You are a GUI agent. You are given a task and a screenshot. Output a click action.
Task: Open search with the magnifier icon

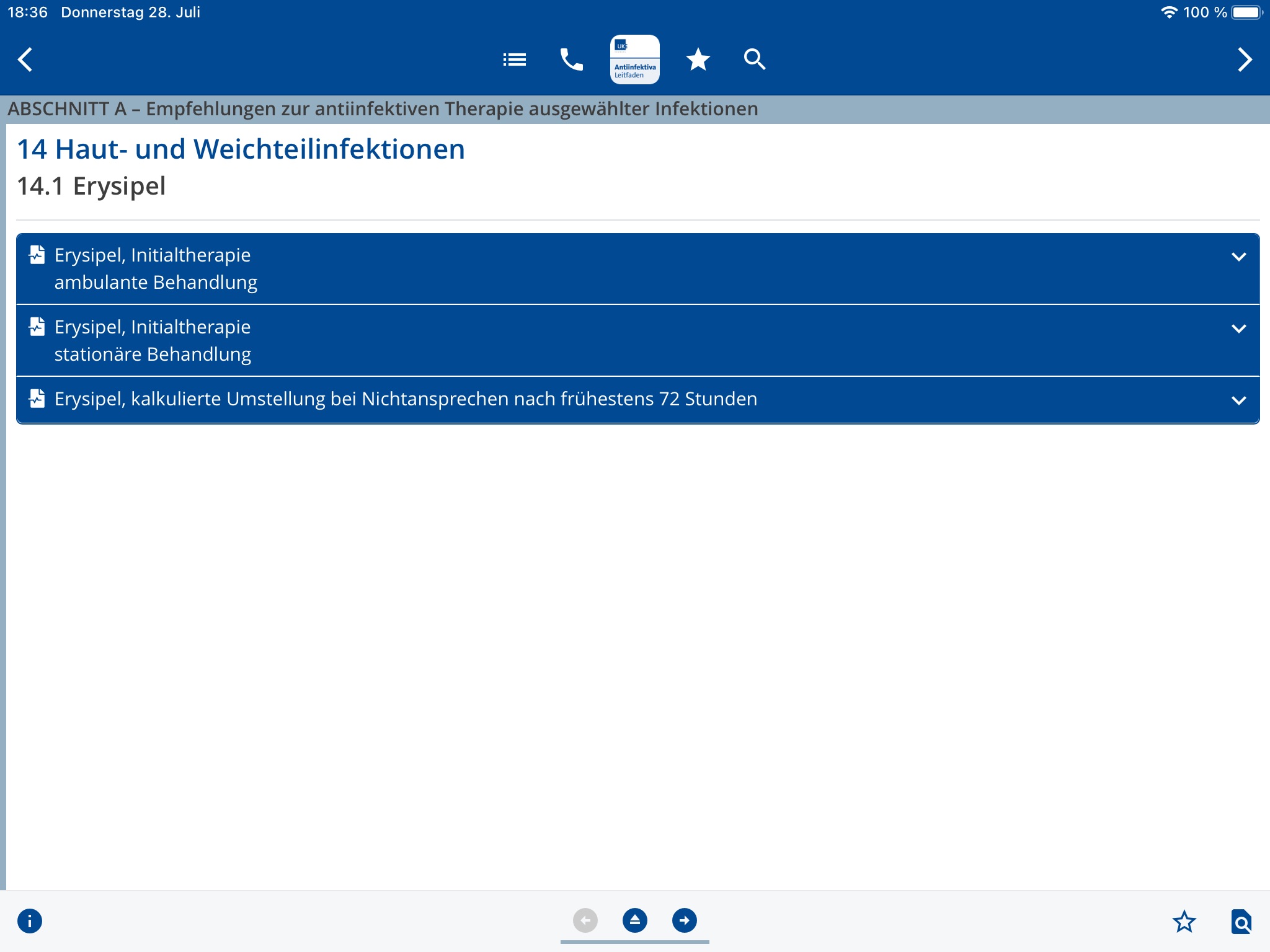tap(755, 59)
